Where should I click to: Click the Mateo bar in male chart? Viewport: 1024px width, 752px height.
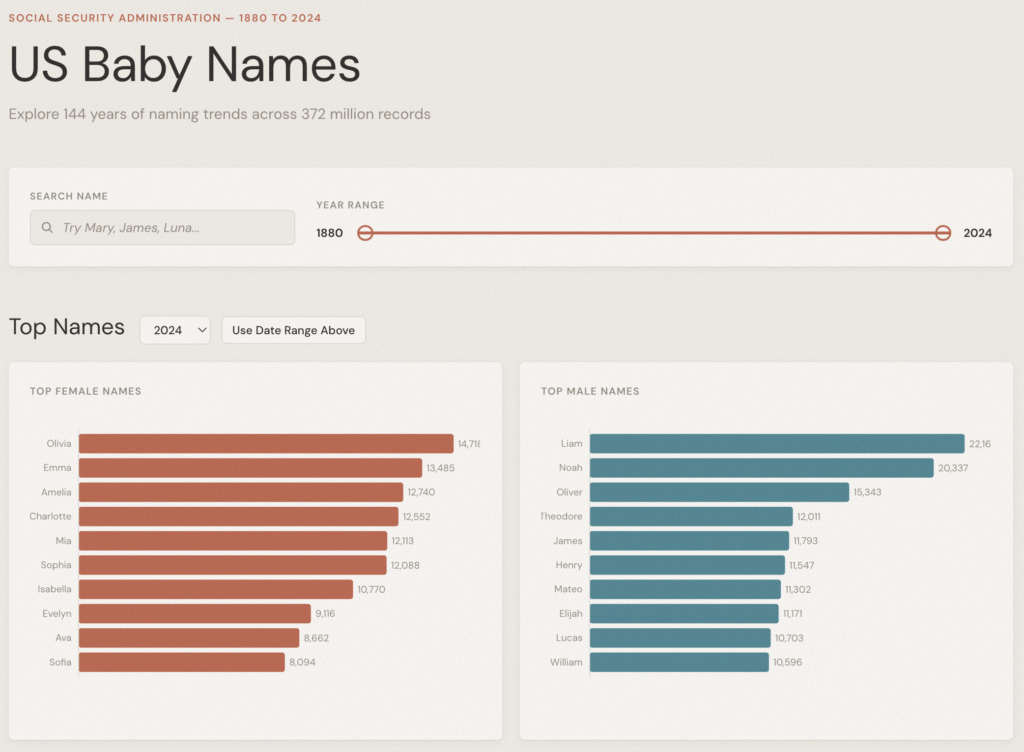pos(685,589)
